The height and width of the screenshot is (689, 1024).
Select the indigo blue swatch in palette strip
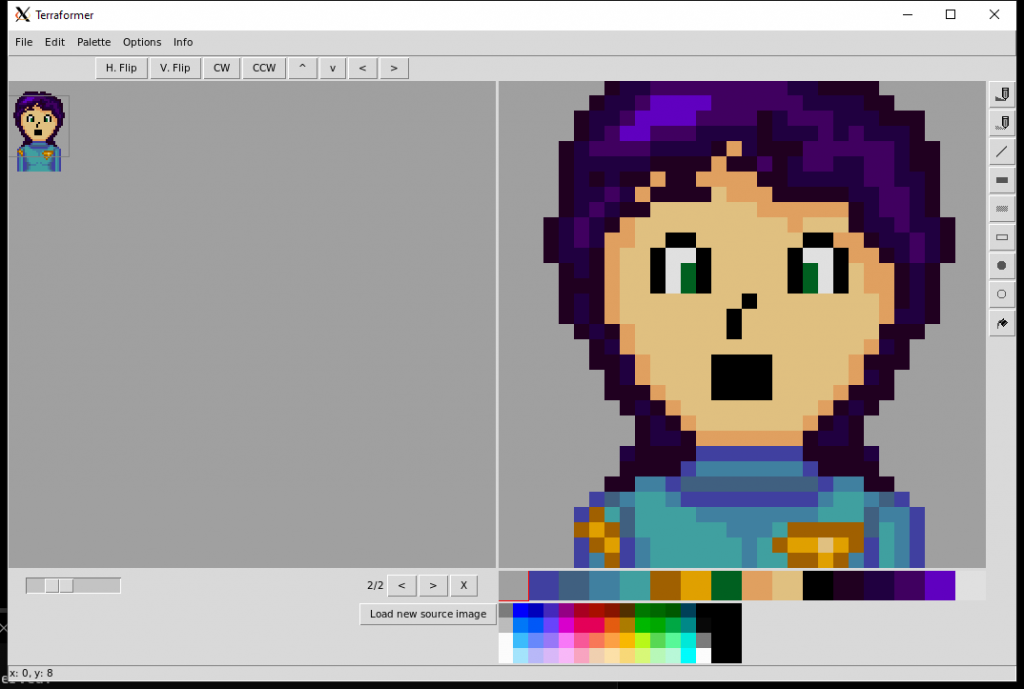(544, 586)
